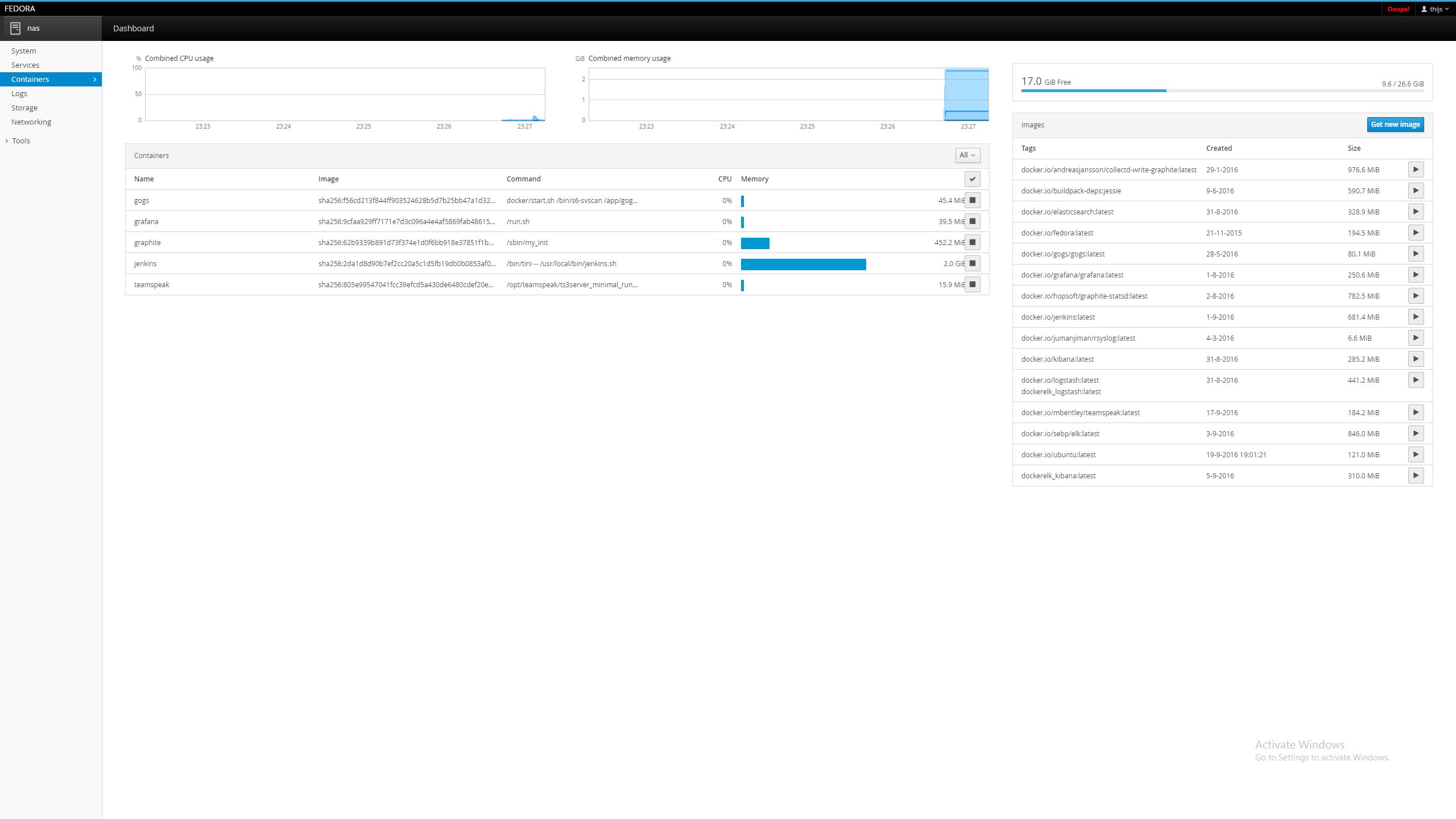Screen dimensions: 1456x819
Task: Open the grafana container row
Action: click(x=146, y=221)
